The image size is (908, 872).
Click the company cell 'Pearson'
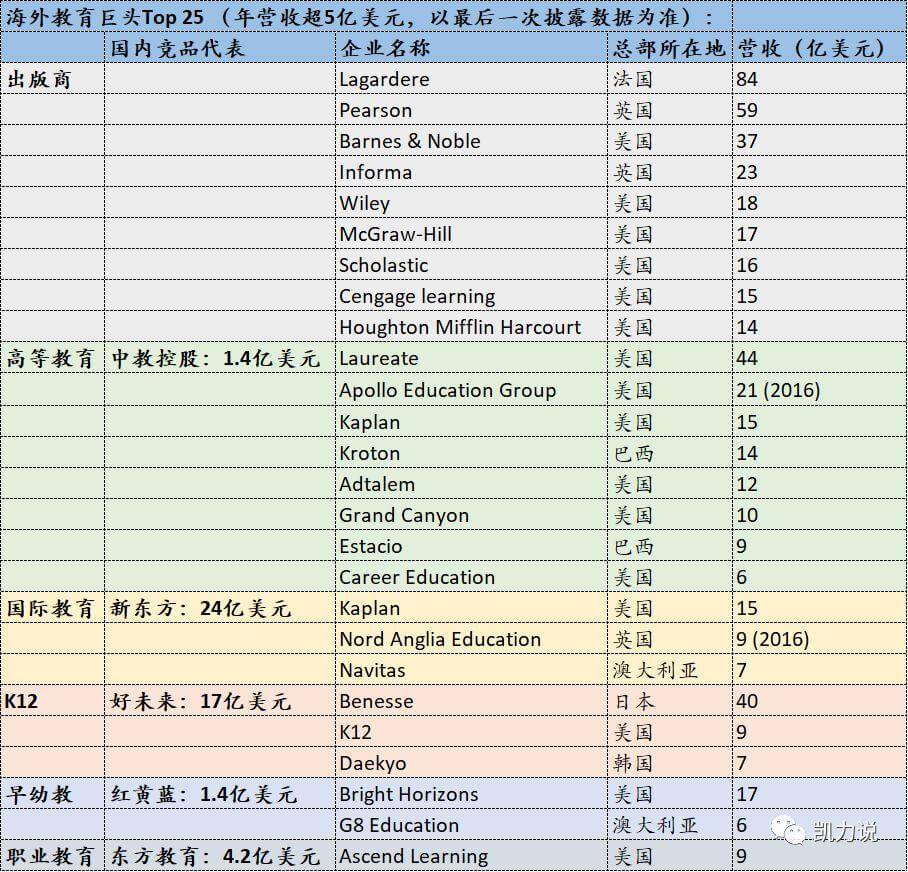(x=471, y=110)
